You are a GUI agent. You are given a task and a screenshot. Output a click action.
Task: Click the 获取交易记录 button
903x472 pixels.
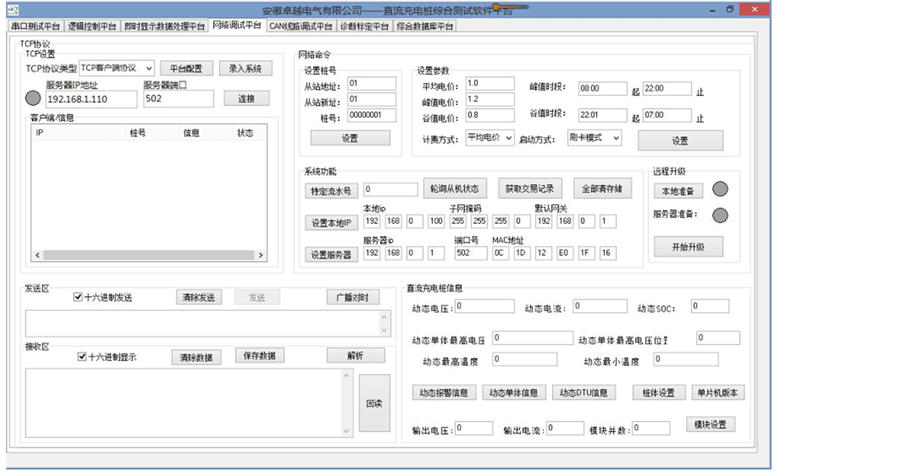(531, 188)
